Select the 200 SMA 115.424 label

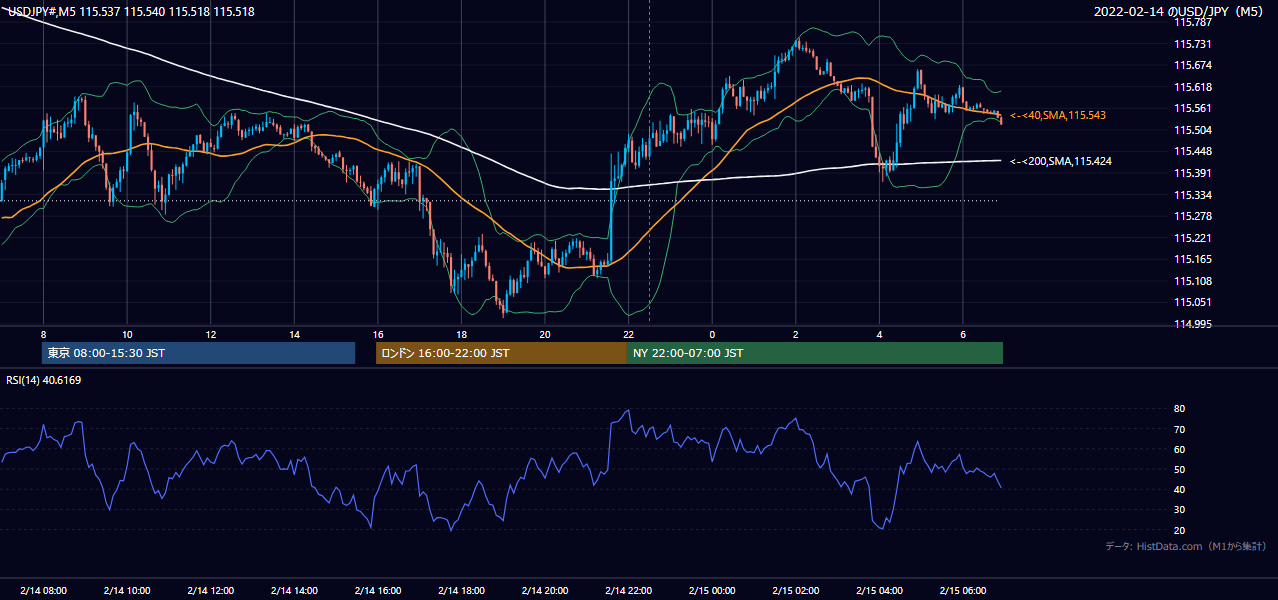(x=1061, y=161)
